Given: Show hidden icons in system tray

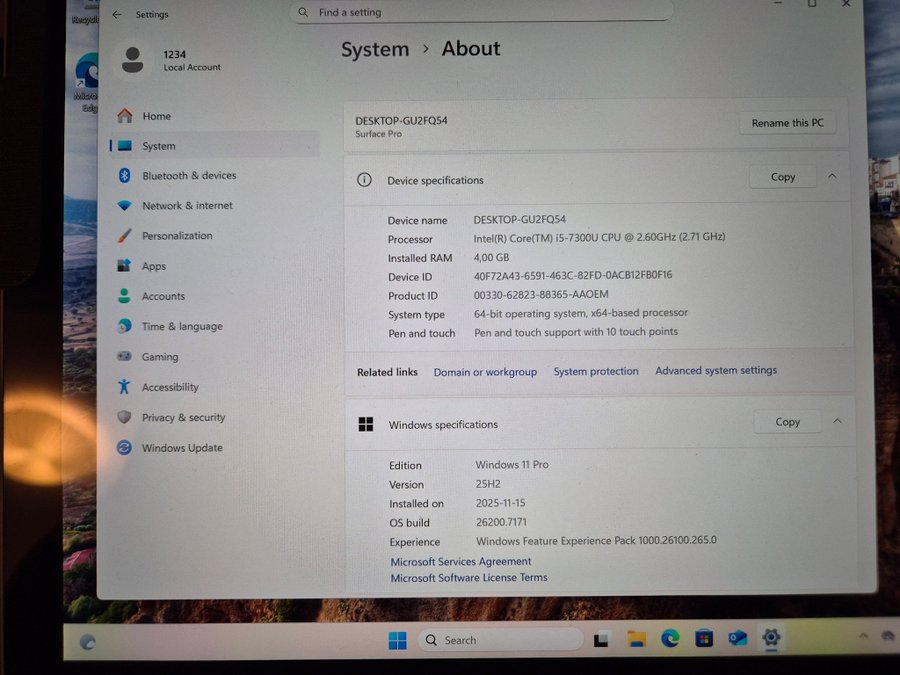Looking at the screenshot, I should (x=862, y=636).
